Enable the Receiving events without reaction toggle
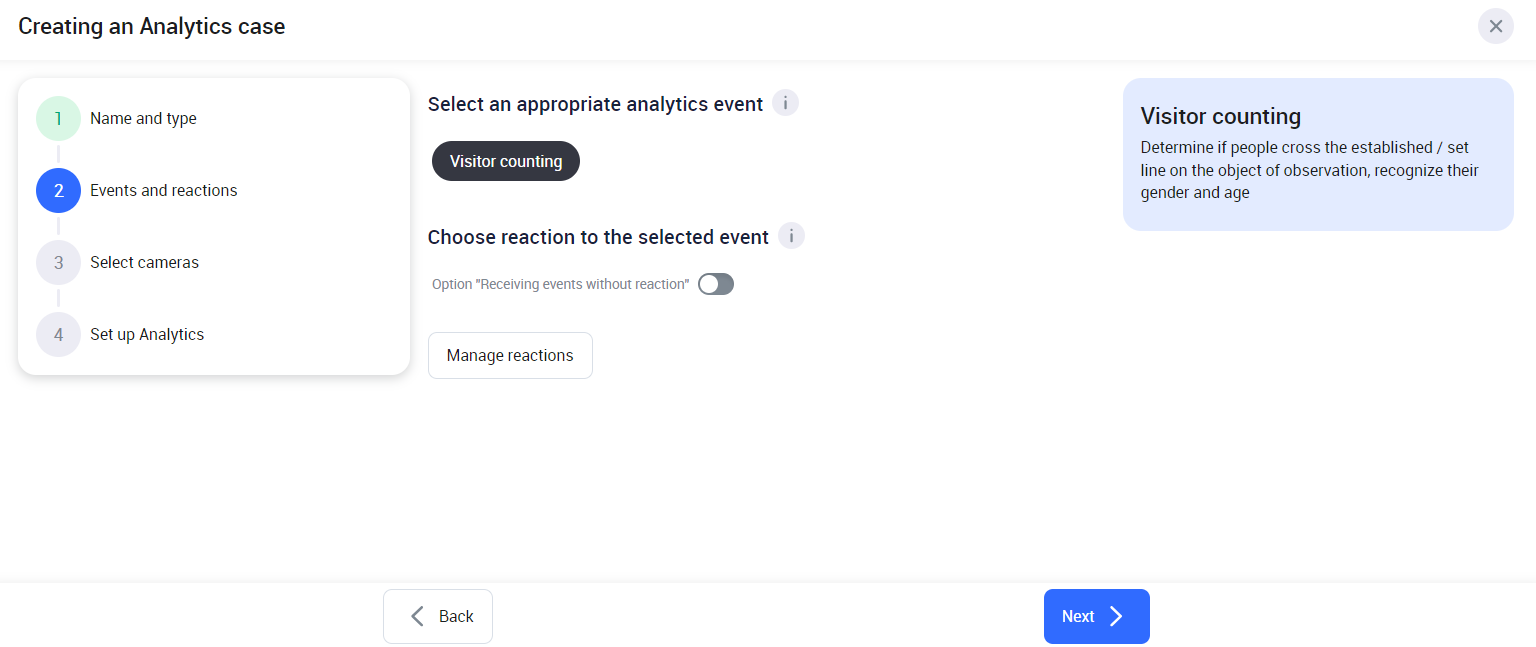 (716, 284)
